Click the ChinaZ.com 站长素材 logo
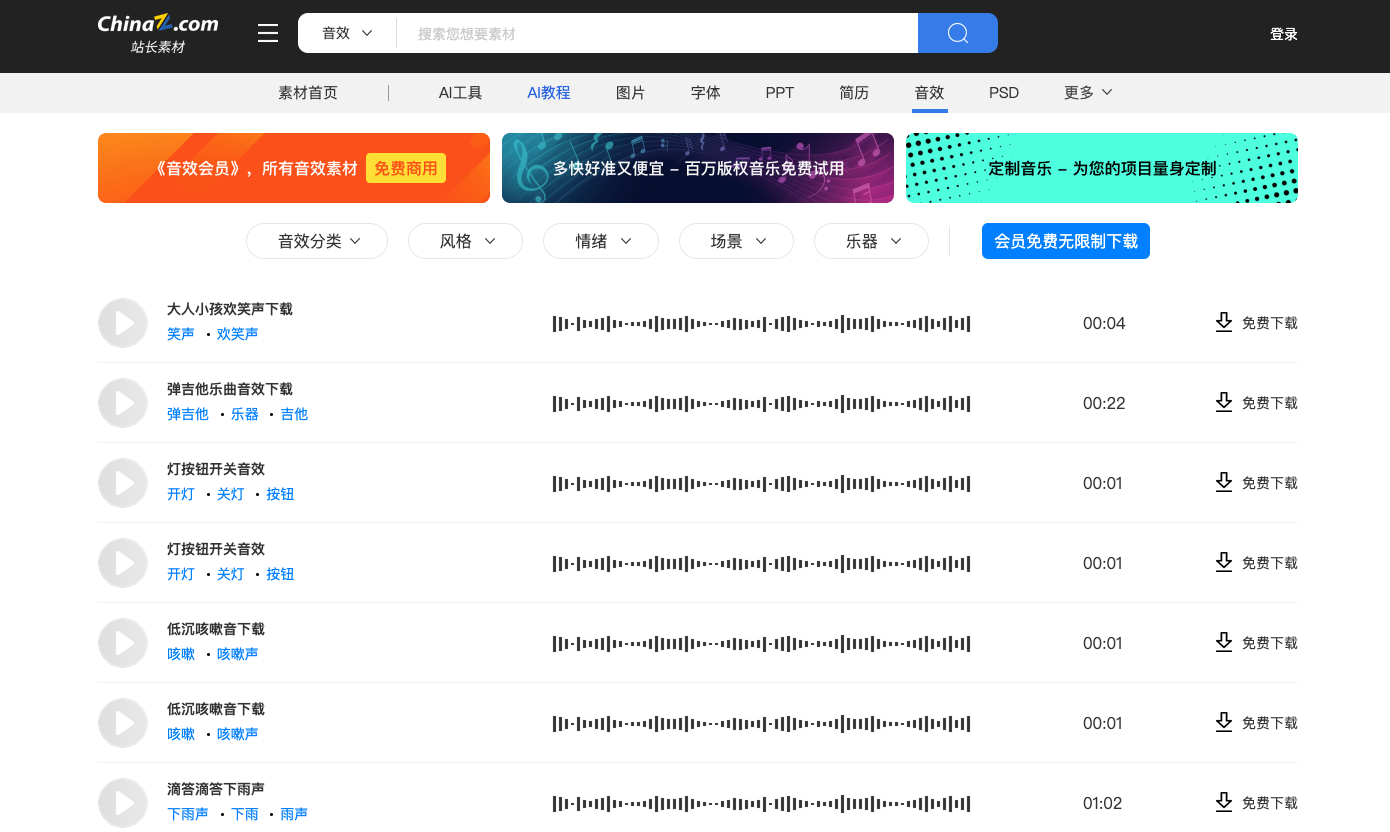1390x832 pixels. (x=158, y=33)
